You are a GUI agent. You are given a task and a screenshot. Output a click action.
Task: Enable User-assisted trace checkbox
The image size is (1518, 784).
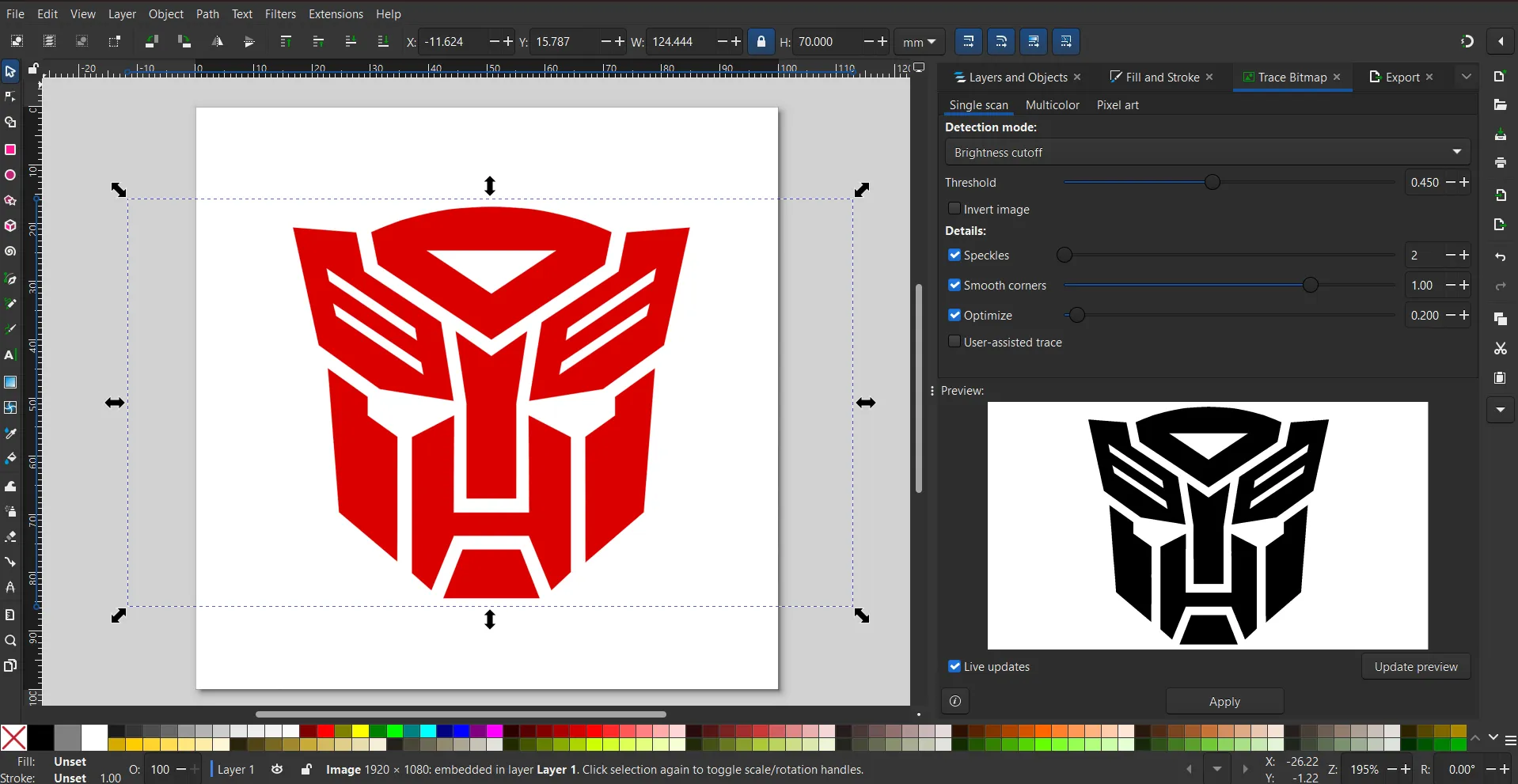(954, 342)
